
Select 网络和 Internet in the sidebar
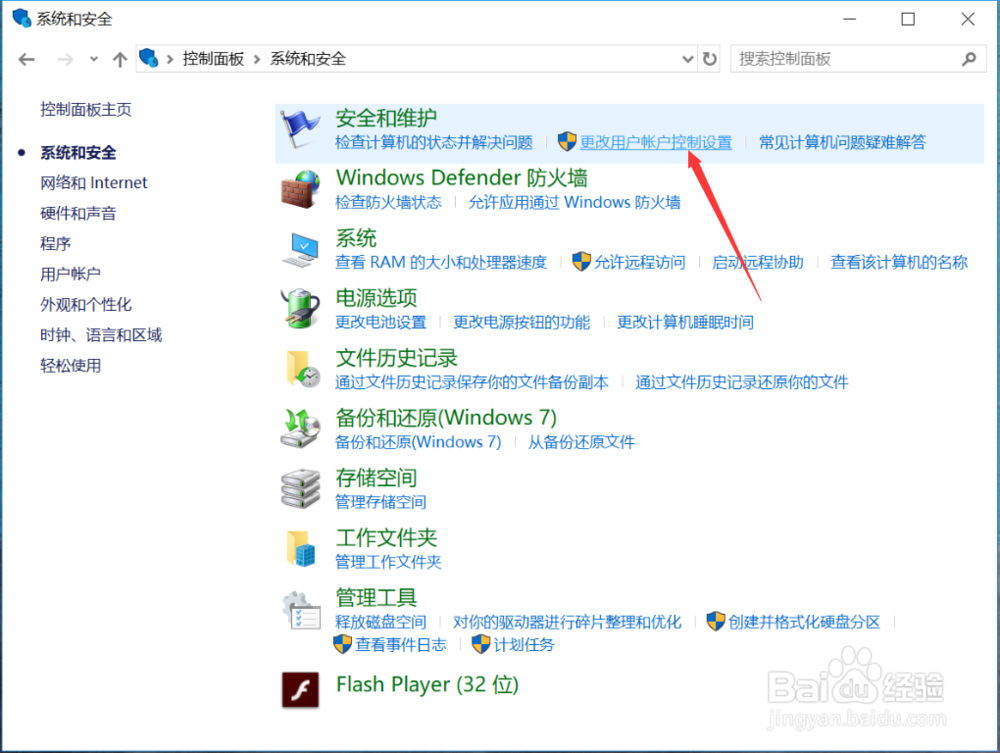click(x=93, y=182)
